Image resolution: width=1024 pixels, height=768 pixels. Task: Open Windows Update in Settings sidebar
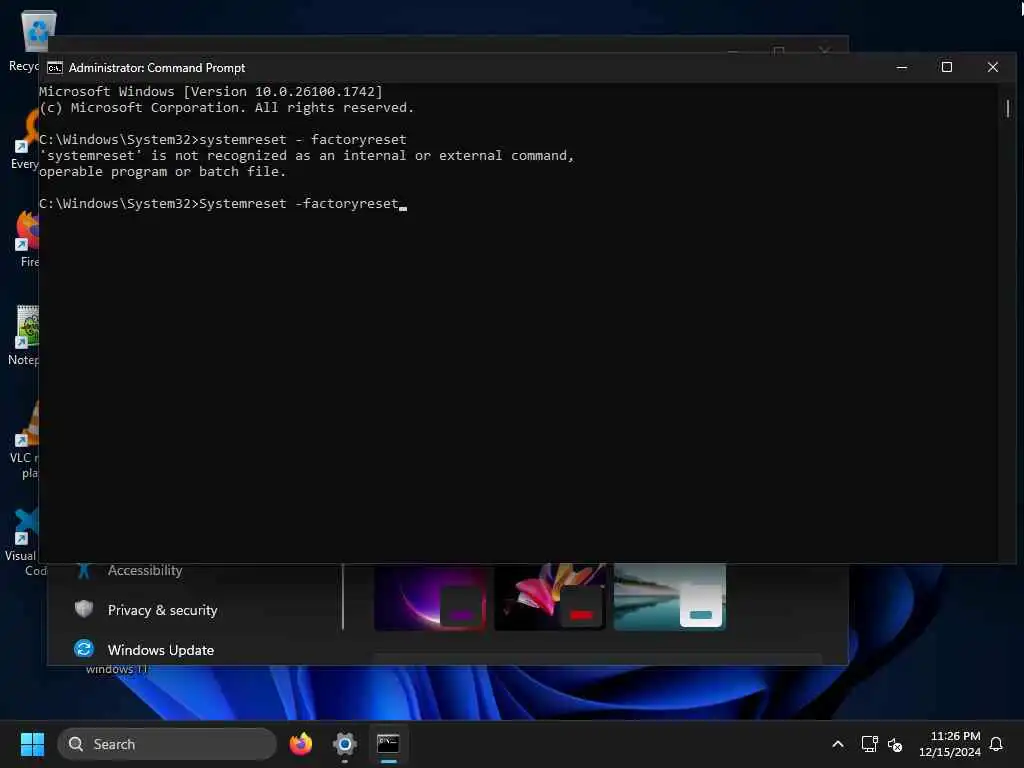(161, 650)
